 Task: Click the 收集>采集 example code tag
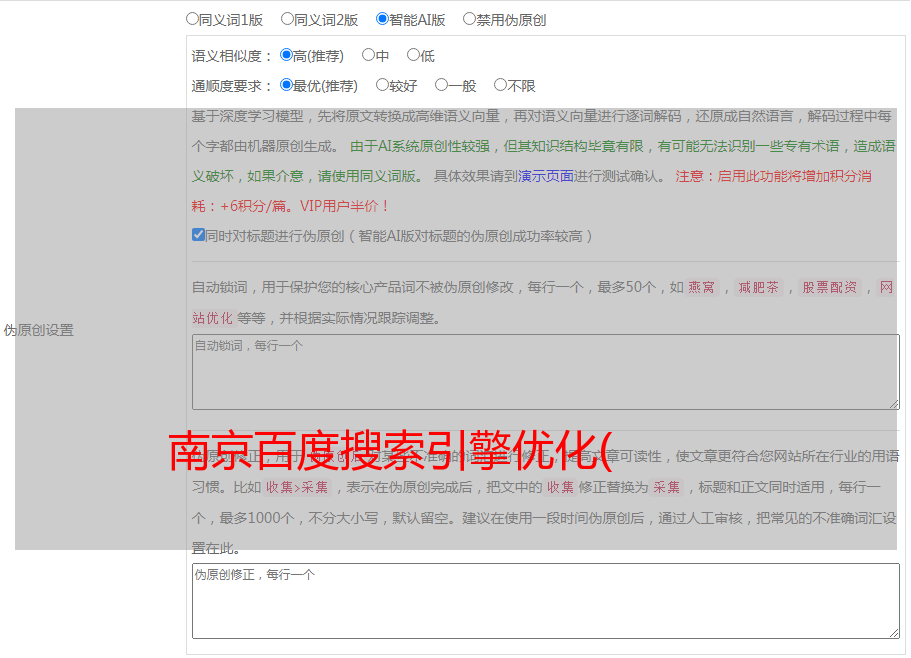297,487
